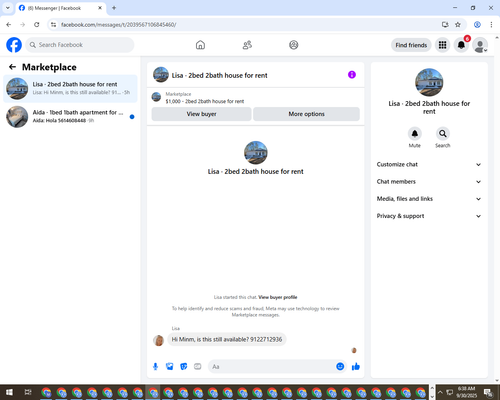Click the browser back arrow

pos(9,25)
